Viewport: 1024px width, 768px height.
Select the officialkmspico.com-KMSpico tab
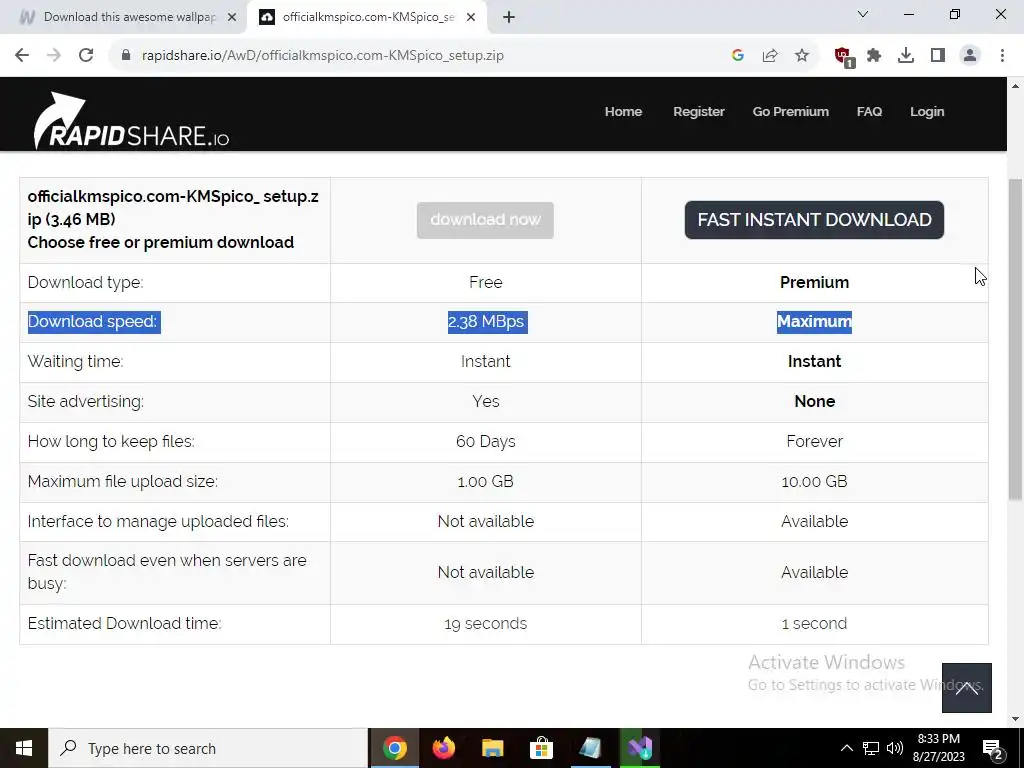[x=368, y=17]
